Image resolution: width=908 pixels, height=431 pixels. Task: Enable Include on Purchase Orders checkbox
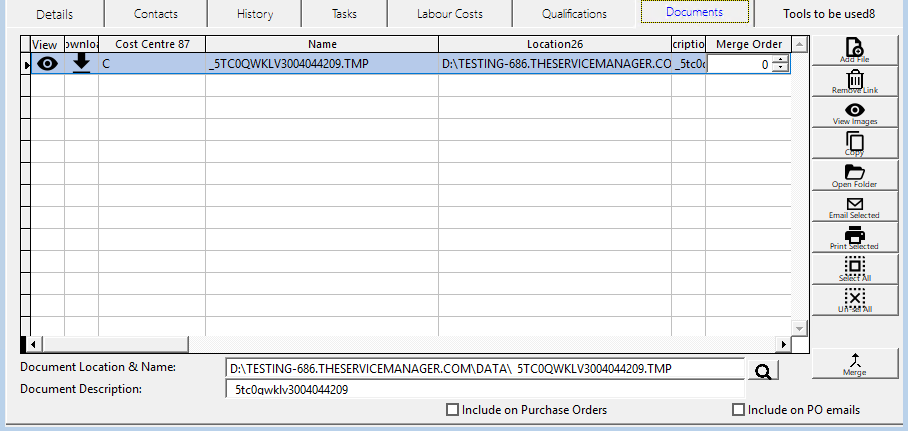click(x=453, y=410)
